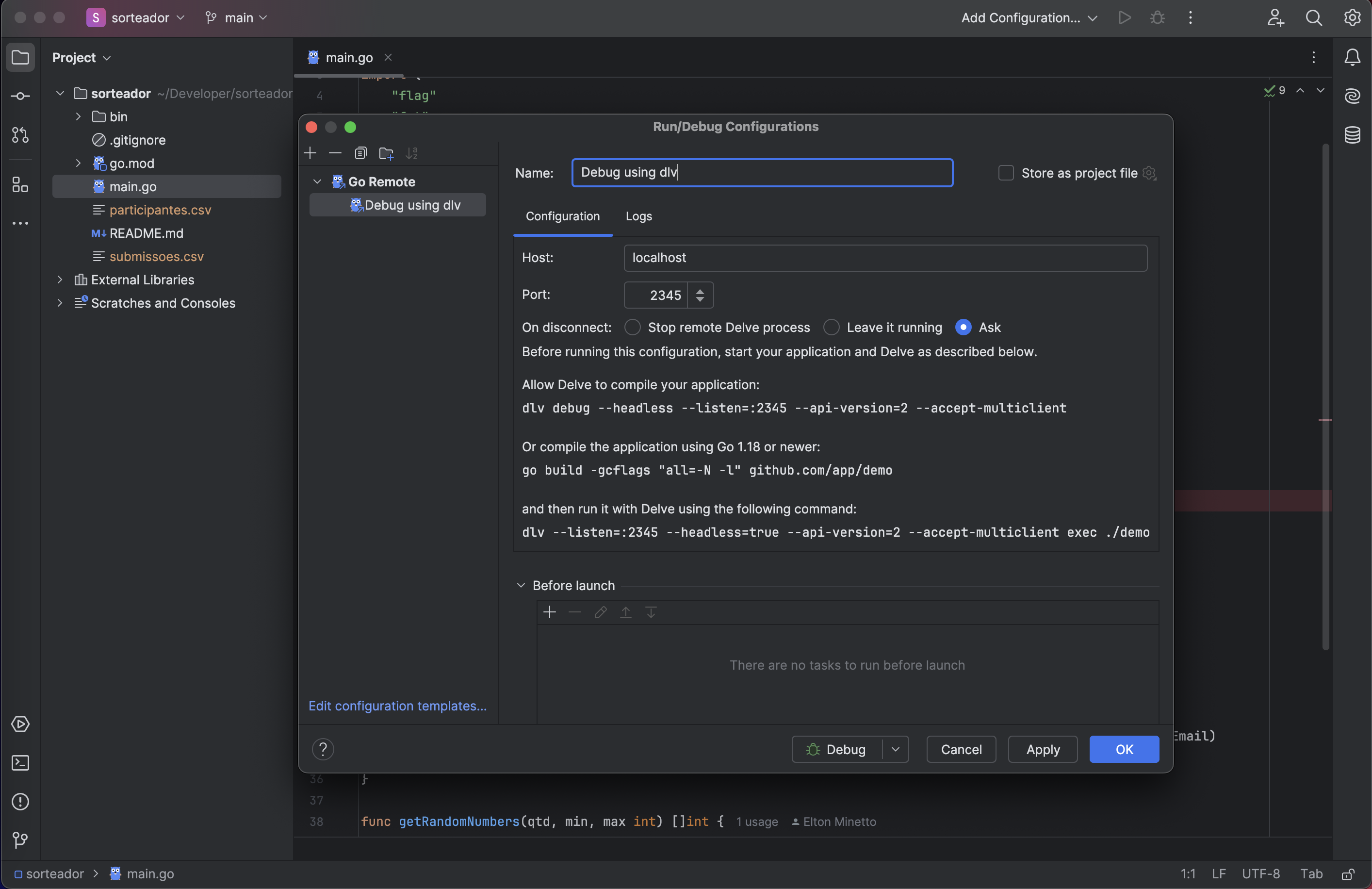Click the Search Everywhere magnifier

[x=1314, y=17]
